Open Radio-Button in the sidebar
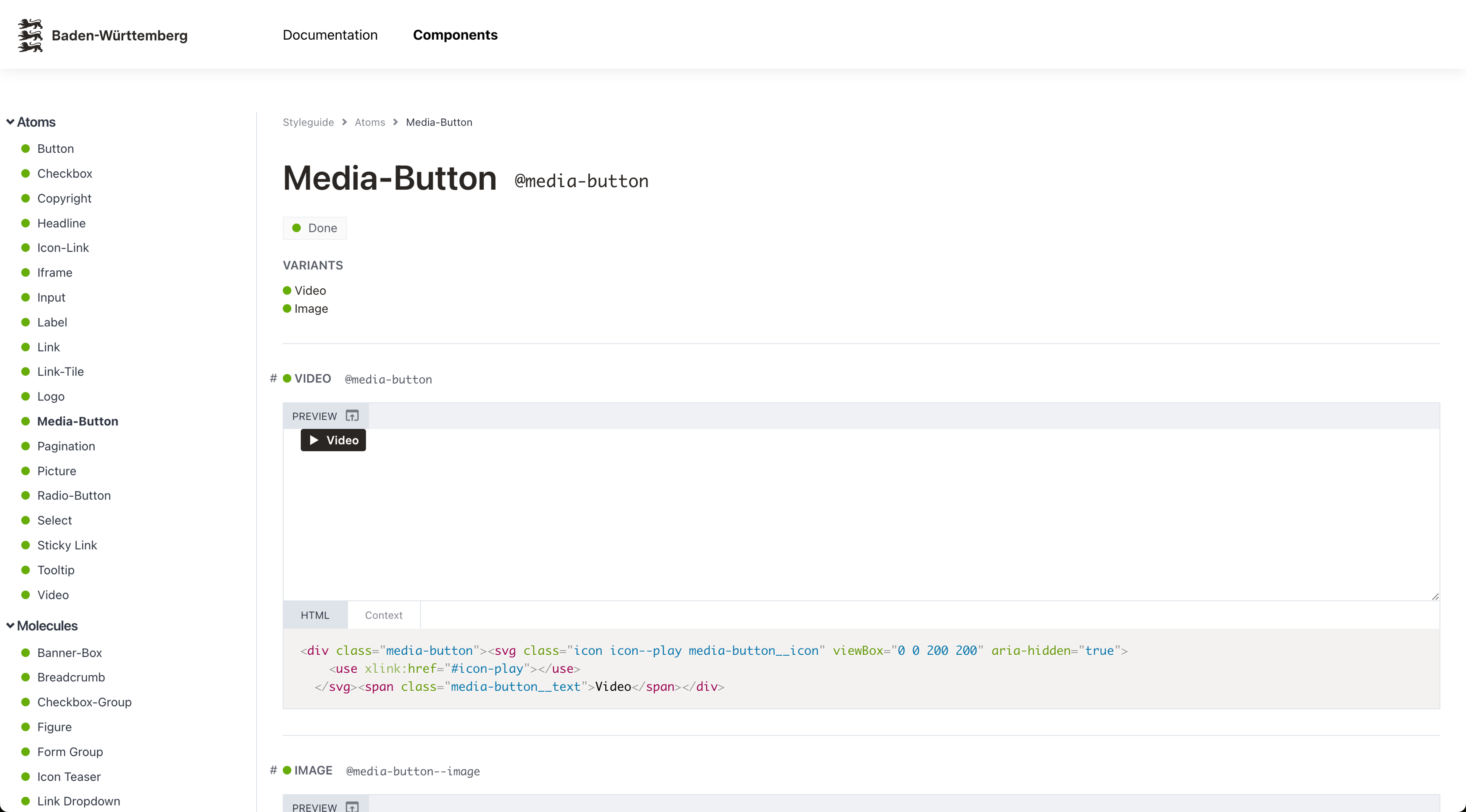 74,495
